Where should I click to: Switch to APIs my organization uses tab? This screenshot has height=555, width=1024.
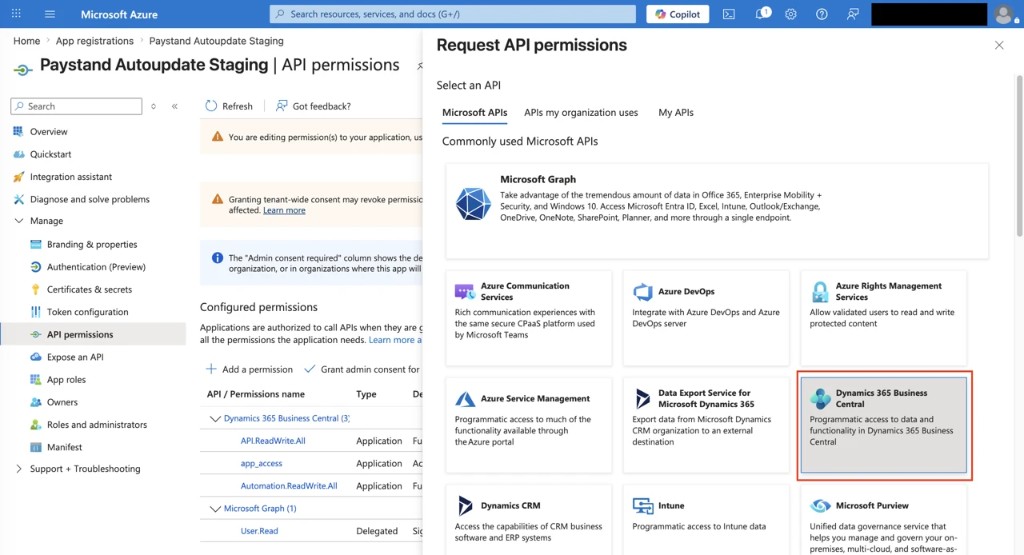tap(581, 112)
